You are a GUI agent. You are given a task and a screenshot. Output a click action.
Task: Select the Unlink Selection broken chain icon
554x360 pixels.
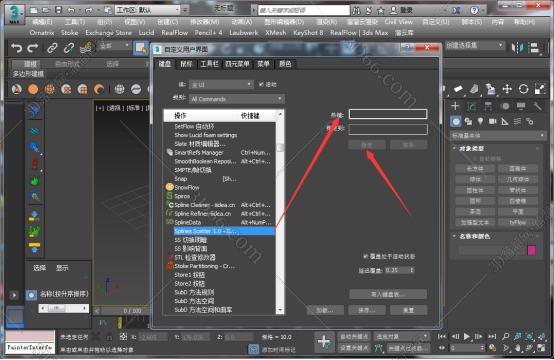point(69,48)
